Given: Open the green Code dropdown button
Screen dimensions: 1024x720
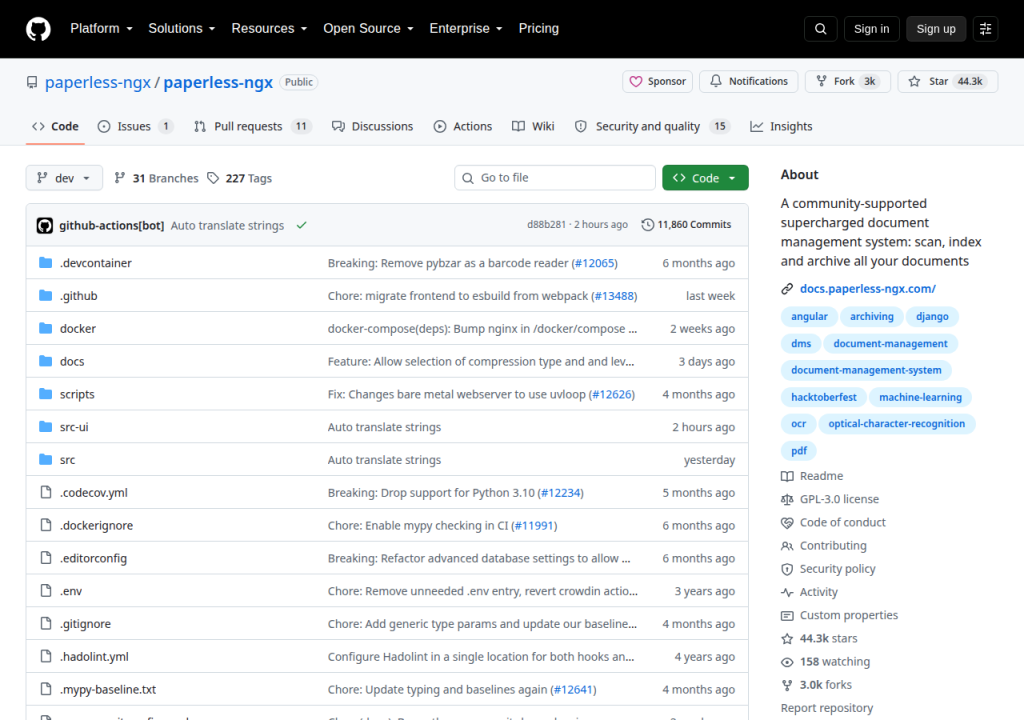Looking at the screenshot, I should click(x=705, y=178).
